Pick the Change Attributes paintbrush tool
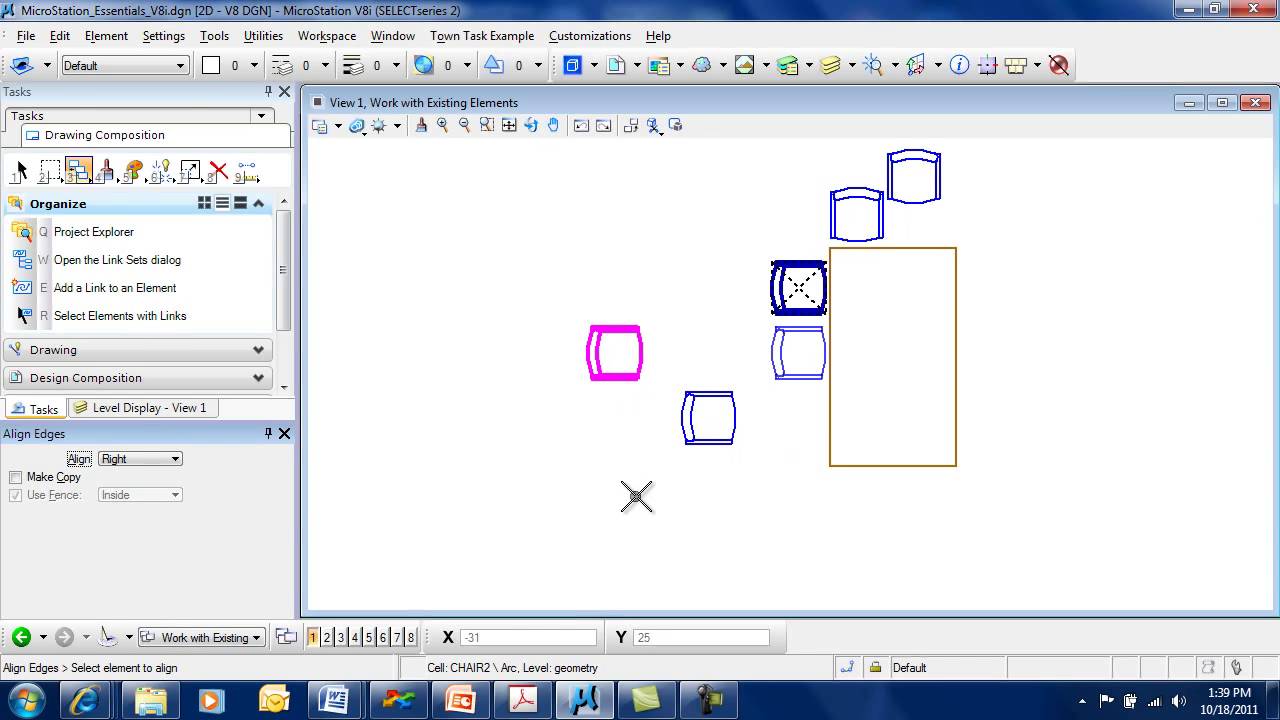Viewport: 1280px width, 720px height. coord(106,171)
